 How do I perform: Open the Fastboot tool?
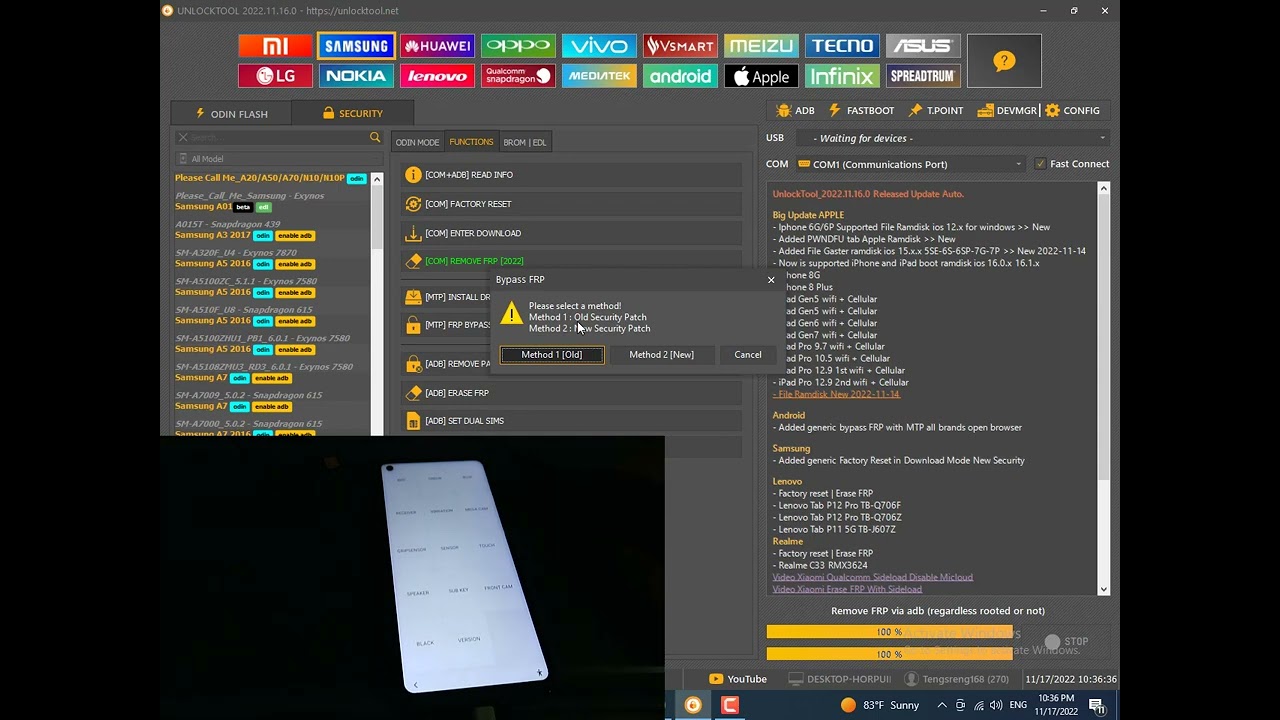click(861, 111)
